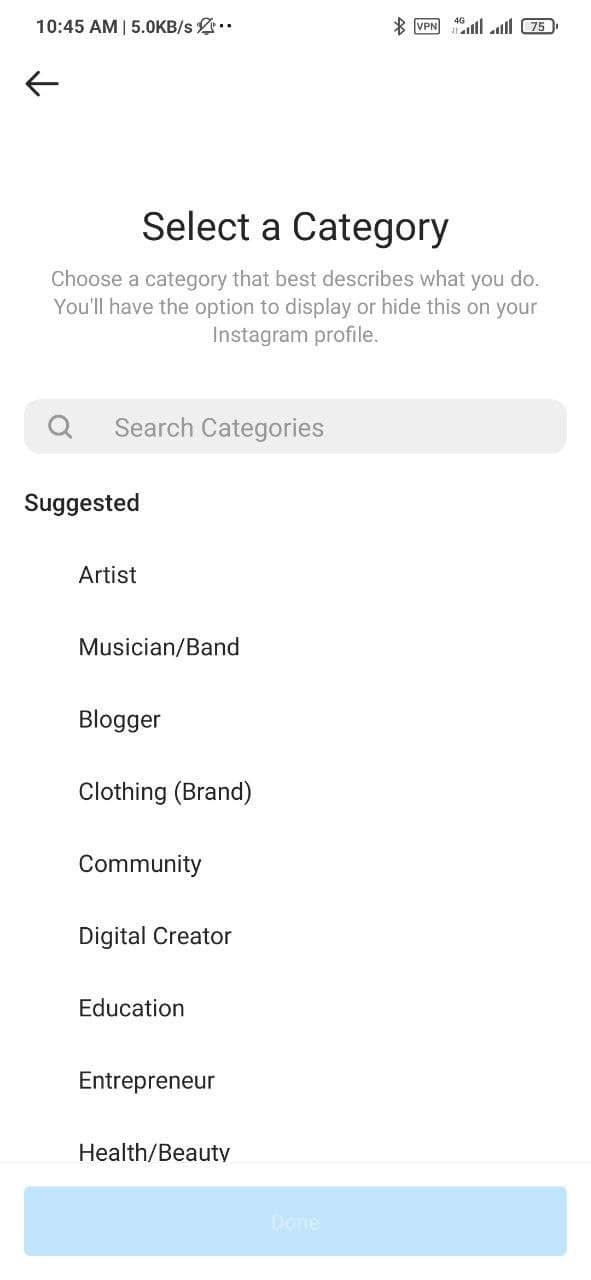
Task: Choose Musician/Band category
Action: [x=159, y=647]
